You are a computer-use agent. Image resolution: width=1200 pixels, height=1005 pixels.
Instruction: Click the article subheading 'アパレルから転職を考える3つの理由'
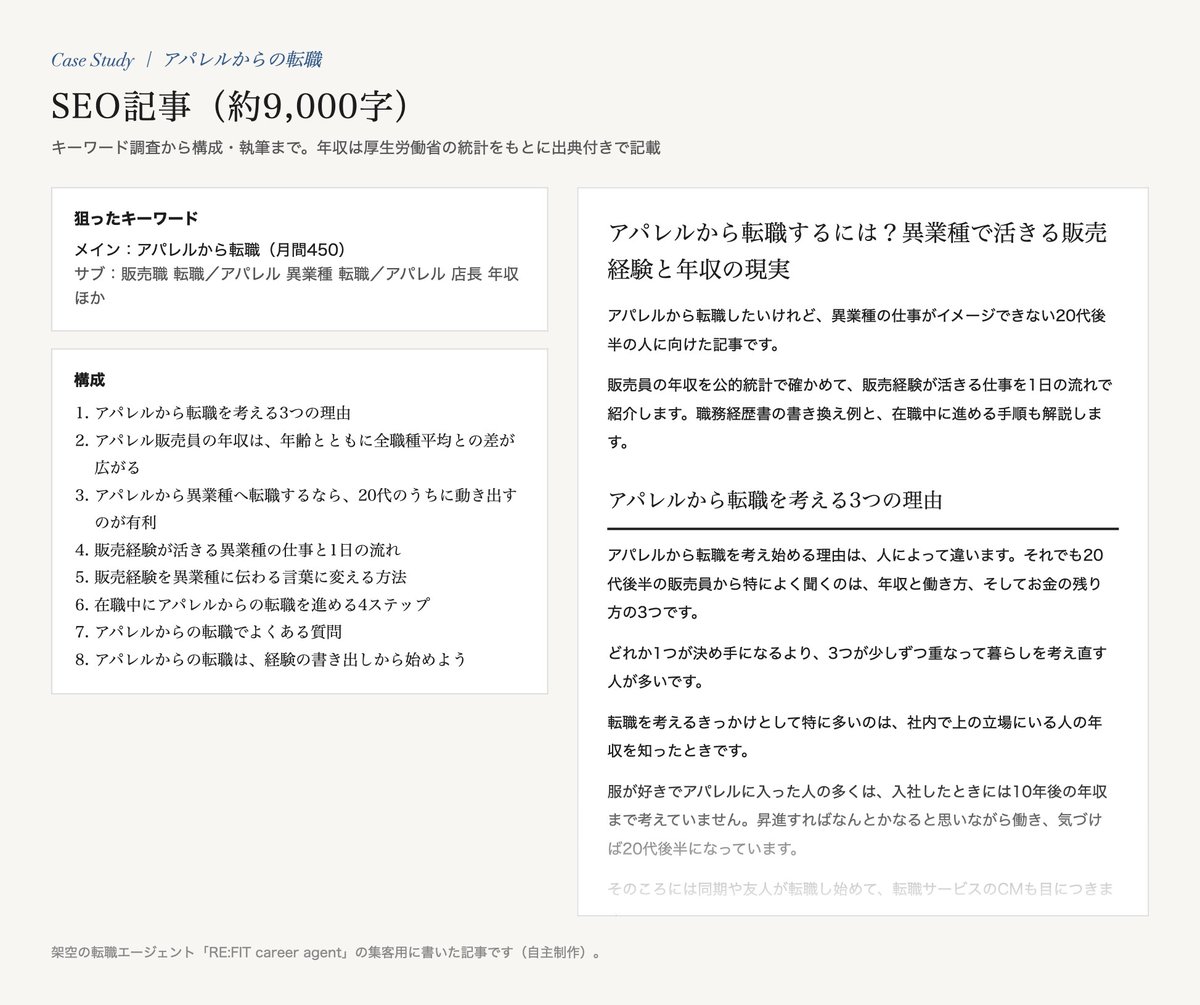pyautogui.click(x=775, y=500)
